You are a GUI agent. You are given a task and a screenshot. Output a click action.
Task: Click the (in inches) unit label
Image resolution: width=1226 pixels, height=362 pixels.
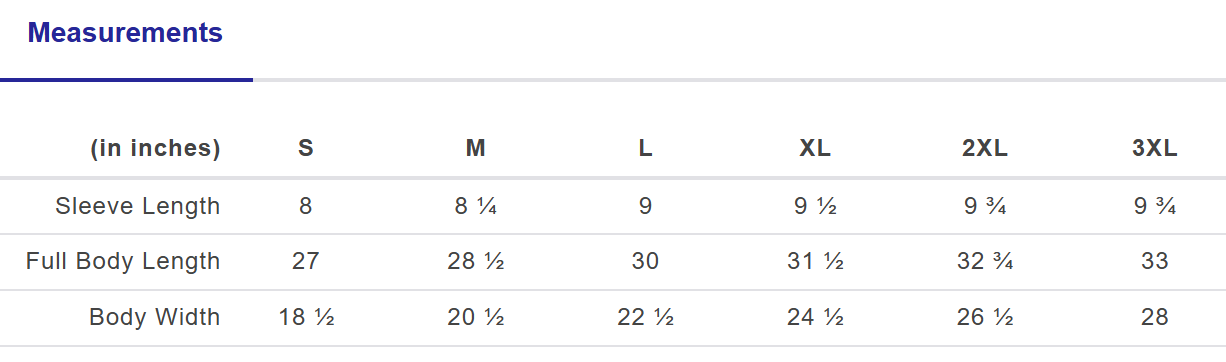tap(156, 149)
